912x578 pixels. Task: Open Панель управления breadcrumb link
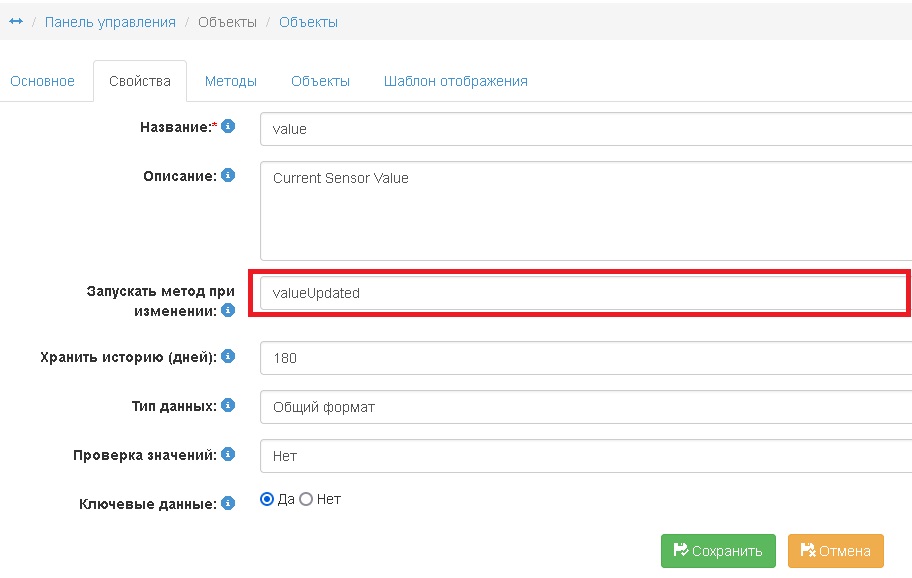(x=110, y=22)
